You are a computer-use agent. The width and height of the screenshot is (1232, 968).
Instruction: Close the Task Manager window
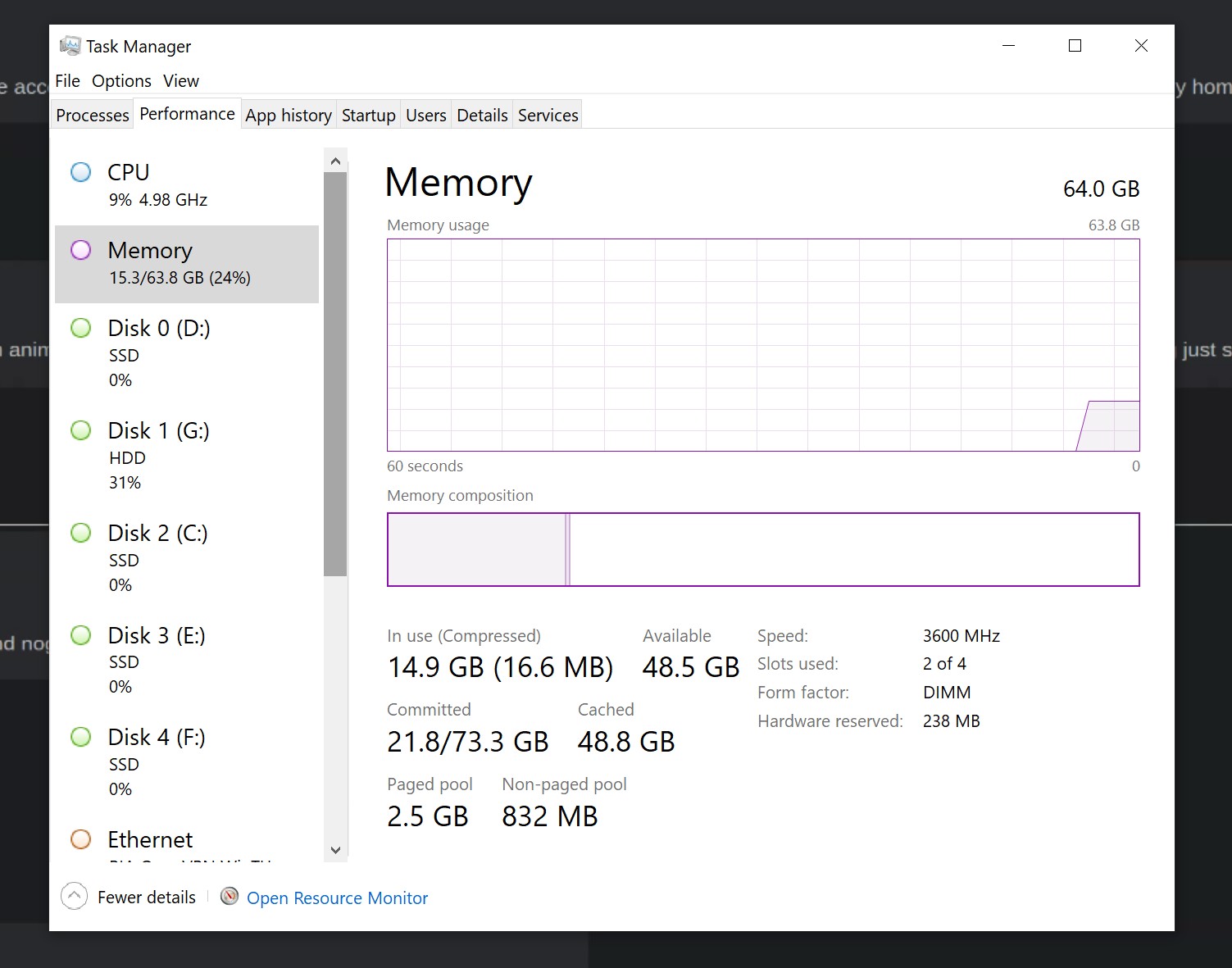1141,46
